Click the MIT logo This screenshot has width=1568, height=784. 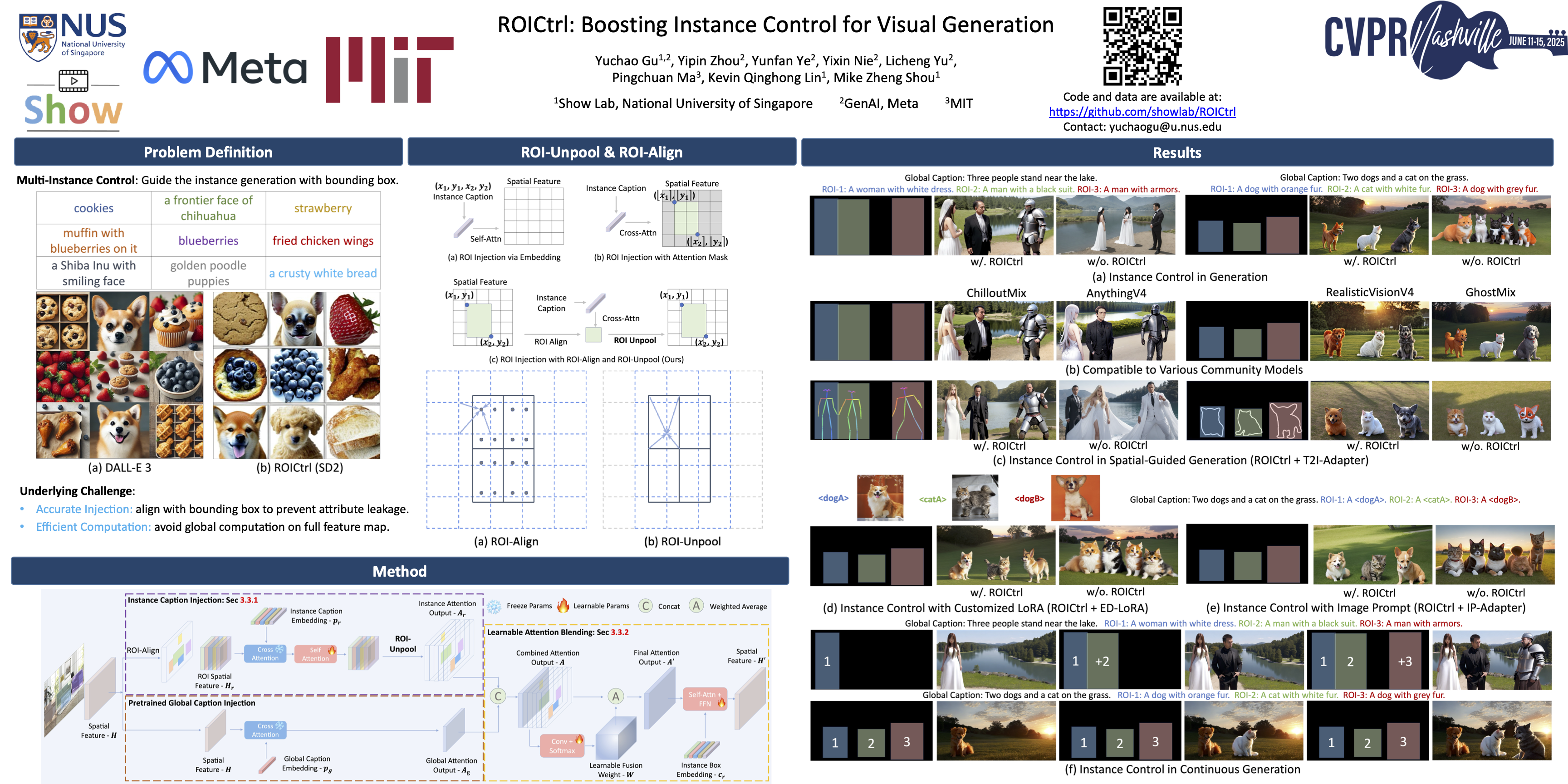(389, 69)
